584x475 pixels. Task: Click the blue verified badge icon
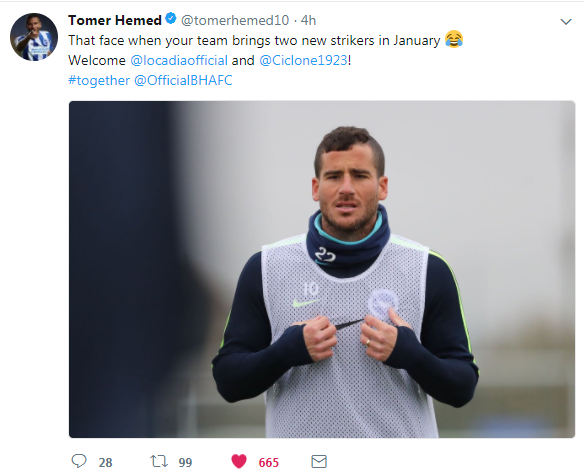pyautogui.click(x=171, y=19)
